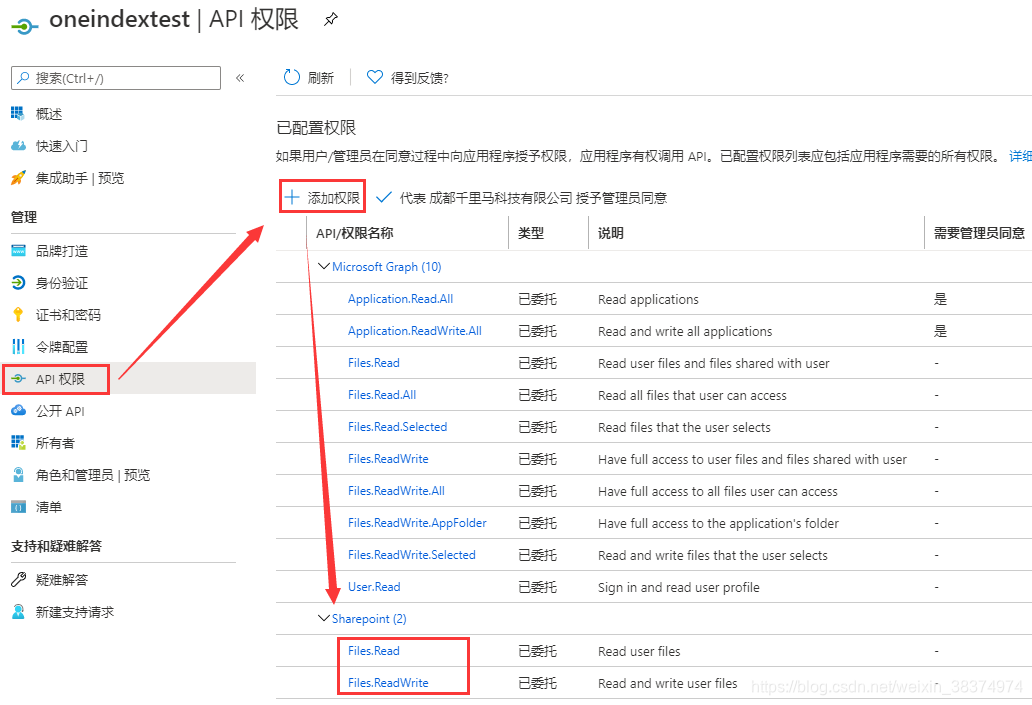Select 新建支持请求 in support section
The width and height of the screenshot is (1032, 705).
click(x=75, y=612)
